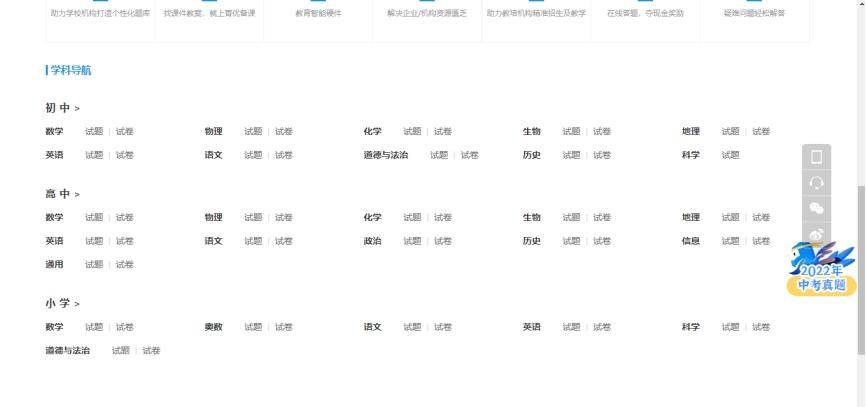Open the customer service headset icon
This screenshot has height=407, width=866.
[816, 183]
